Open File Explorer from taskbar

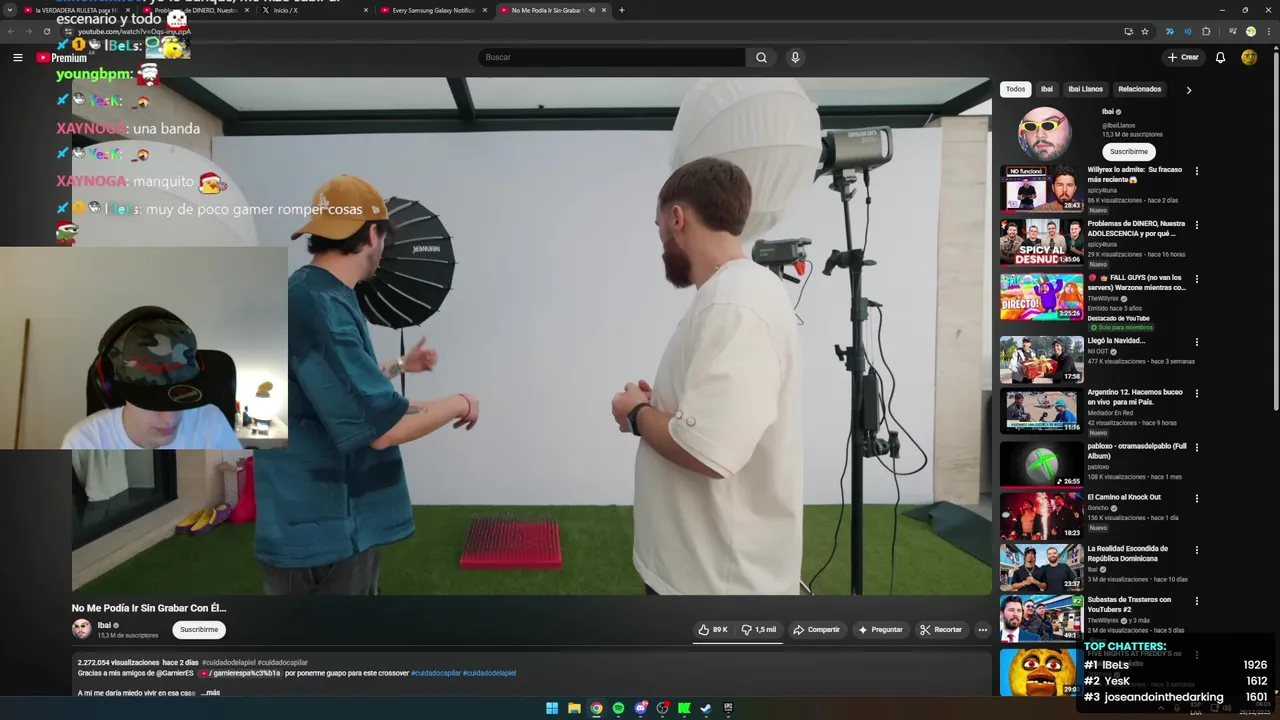click(574, 708)
